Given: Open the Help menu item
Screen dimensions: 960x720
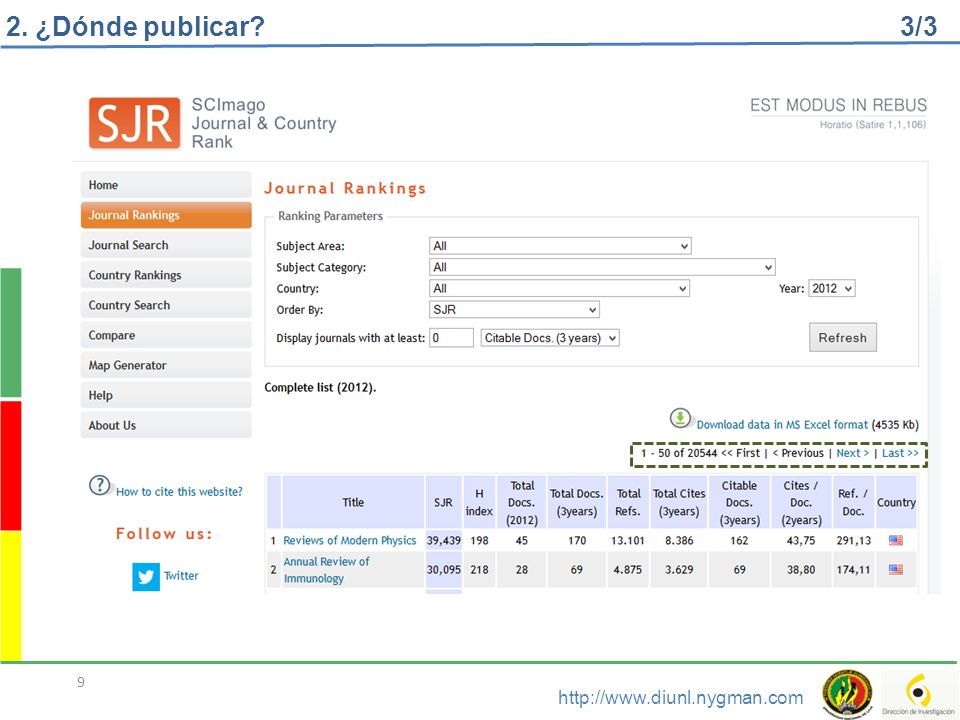Looking at the screenshot, I should 166,395.
